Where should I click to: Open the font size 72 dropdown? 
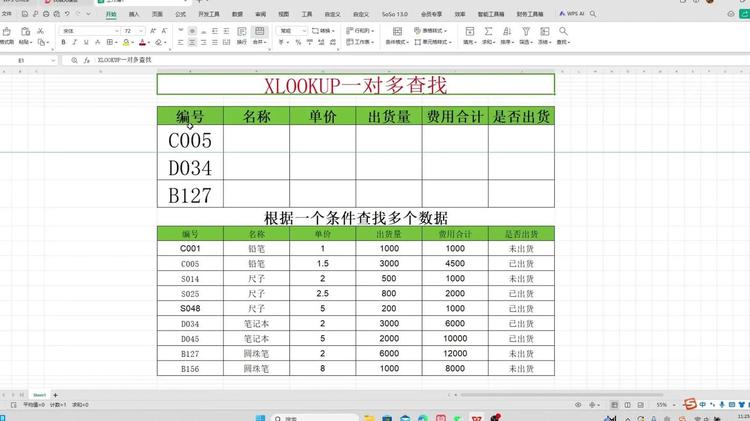pyautogui.click(x=141, y=31)
